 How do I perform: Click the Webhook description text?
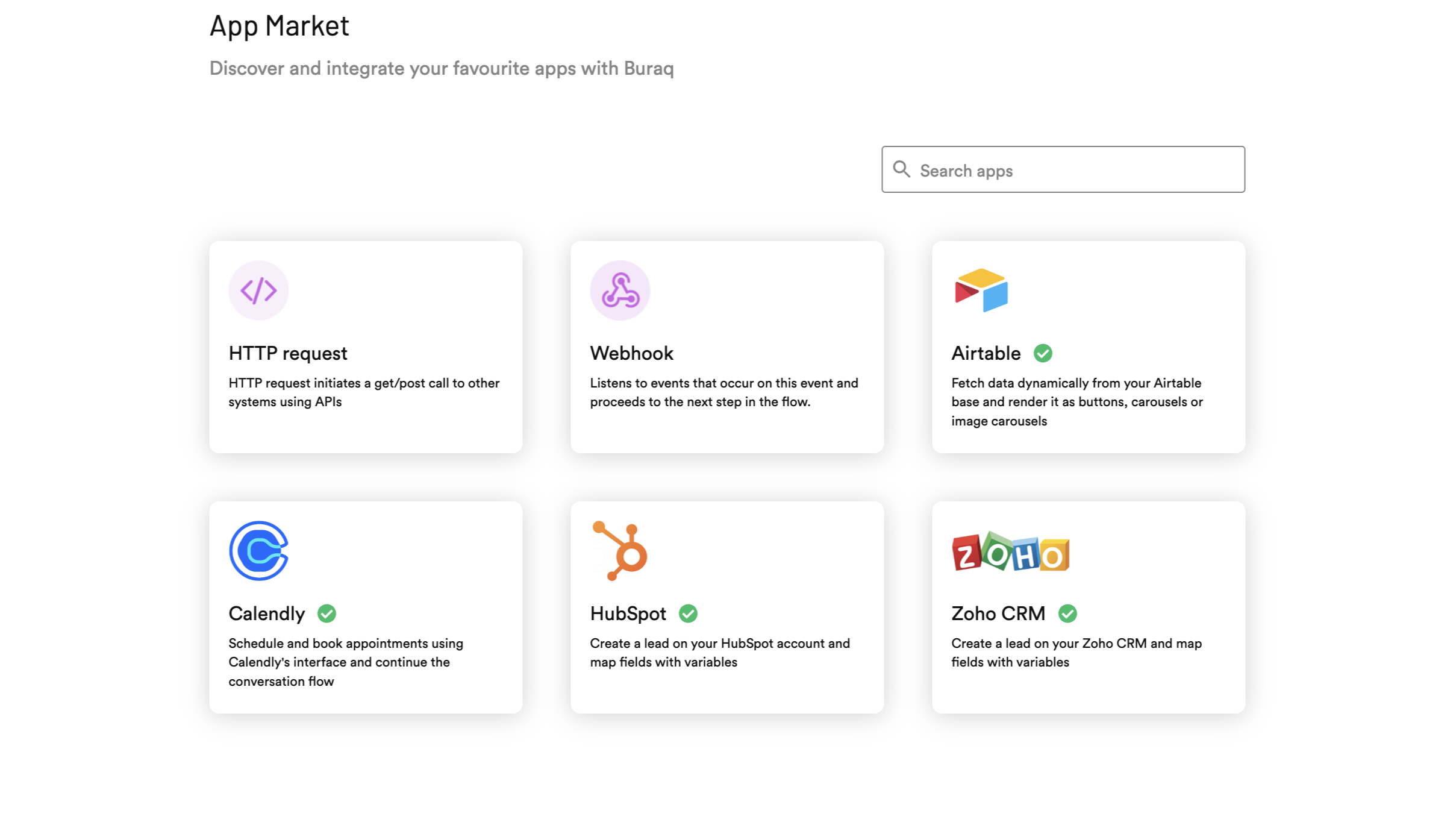723,392
